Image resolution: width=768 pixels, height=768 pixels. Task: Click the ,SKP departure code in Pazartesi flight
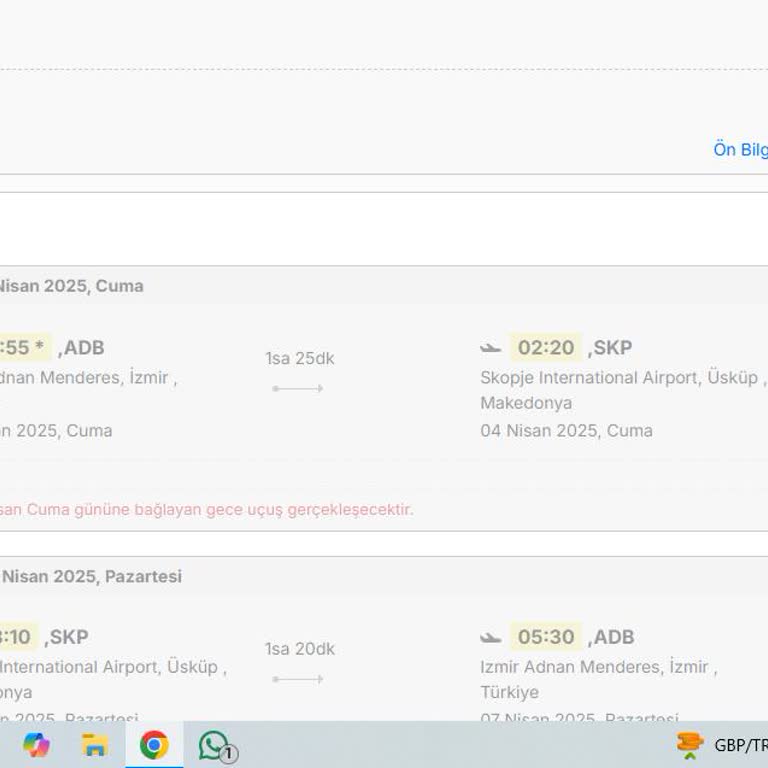[66, 637]
